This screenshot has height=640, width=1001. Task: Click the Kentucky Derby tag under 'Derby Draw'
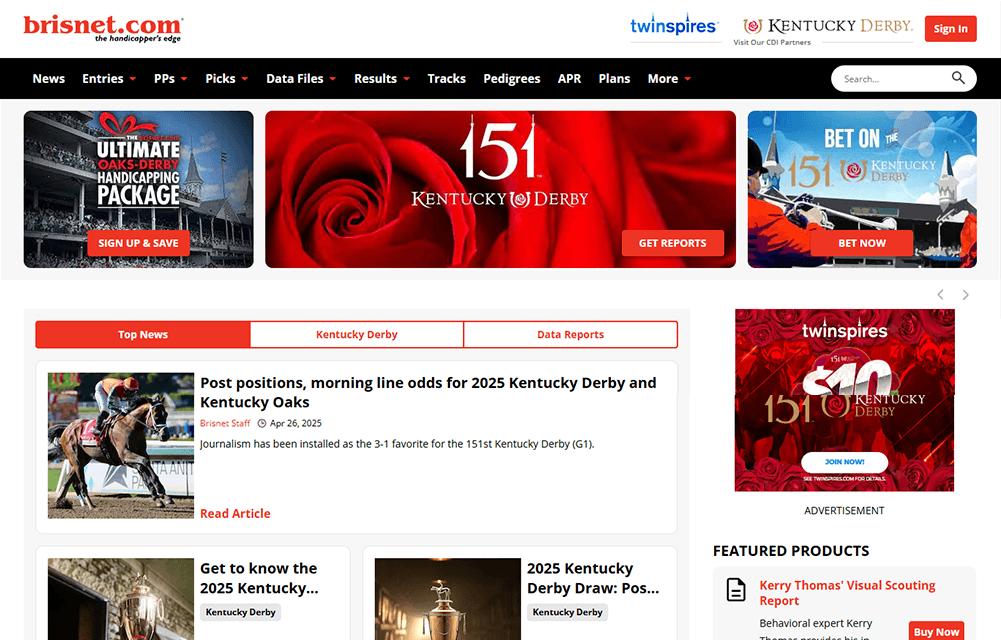click(568, 612)
